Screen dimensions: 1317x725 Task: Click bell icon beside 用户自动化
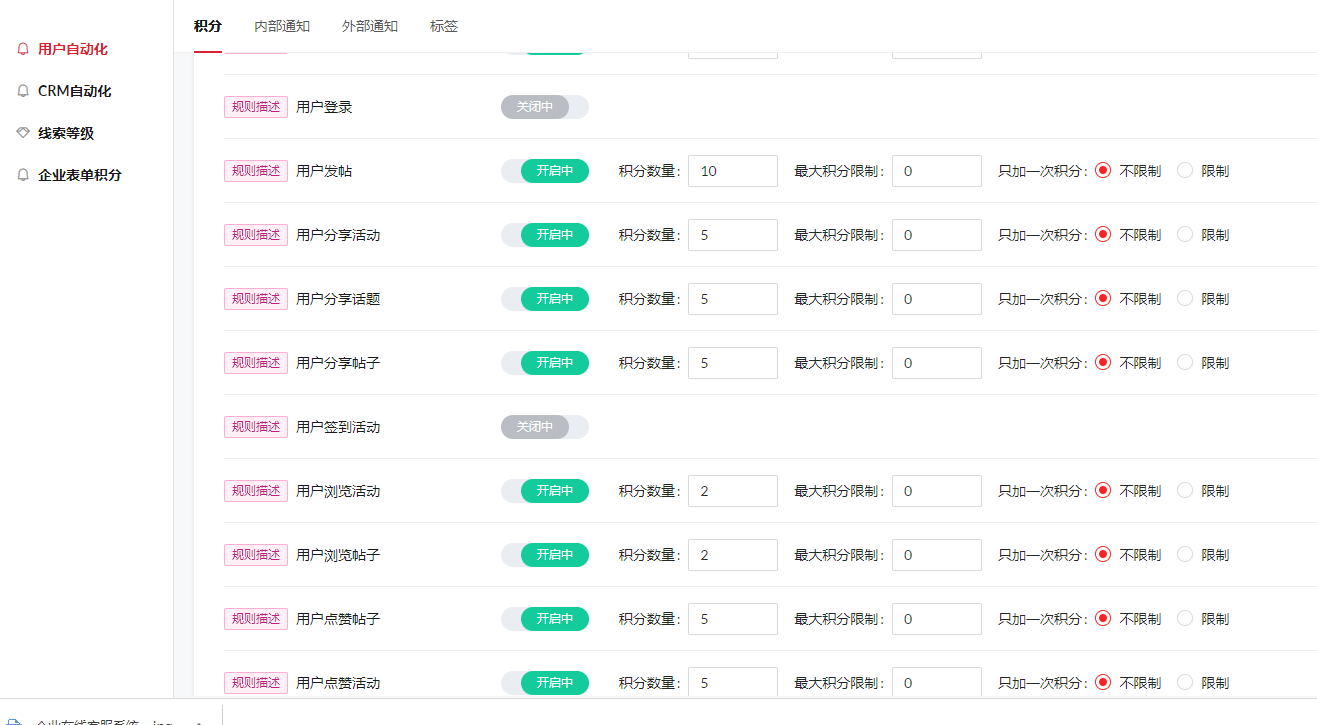(23, 49)
